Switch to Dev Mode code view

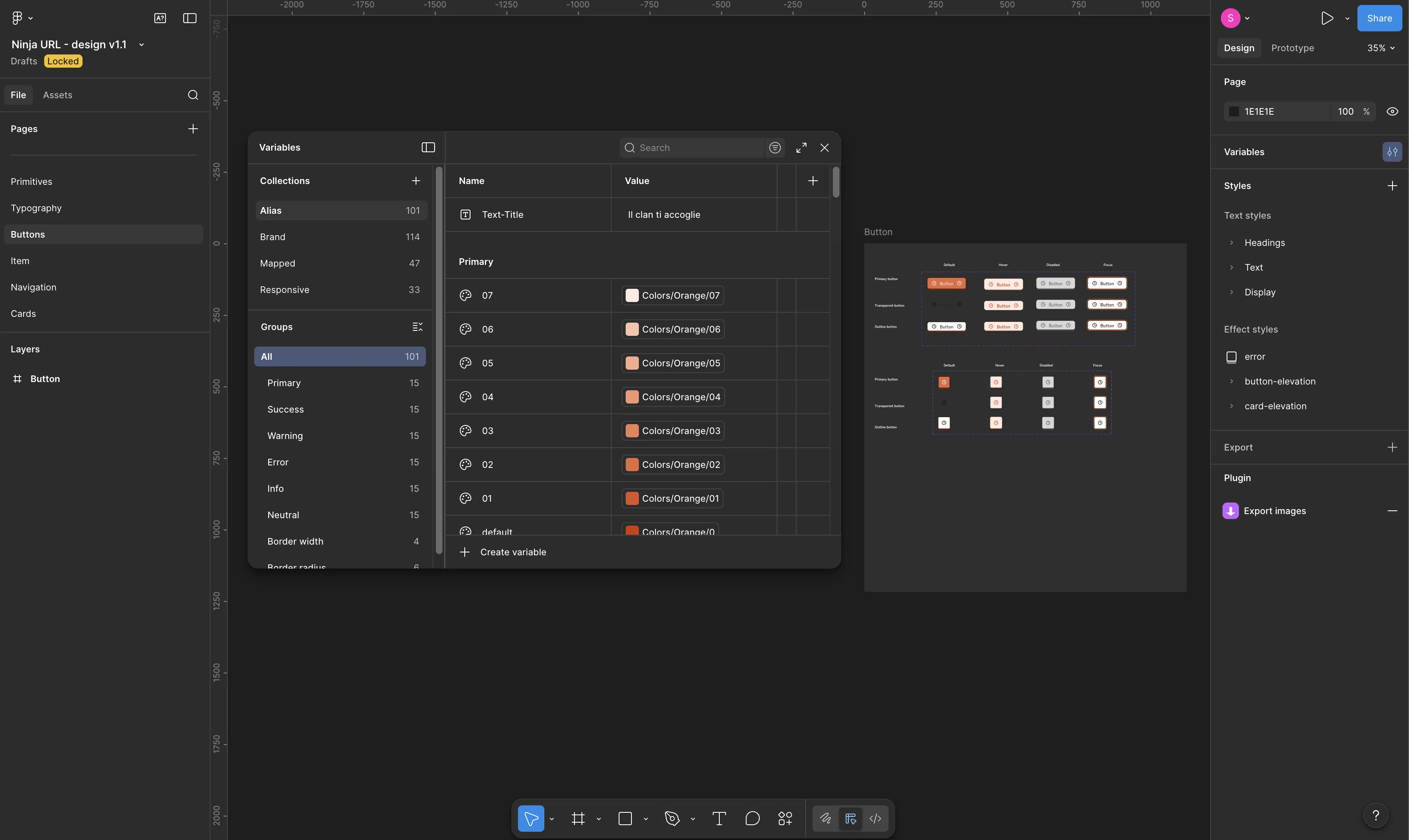click(875, 819)
